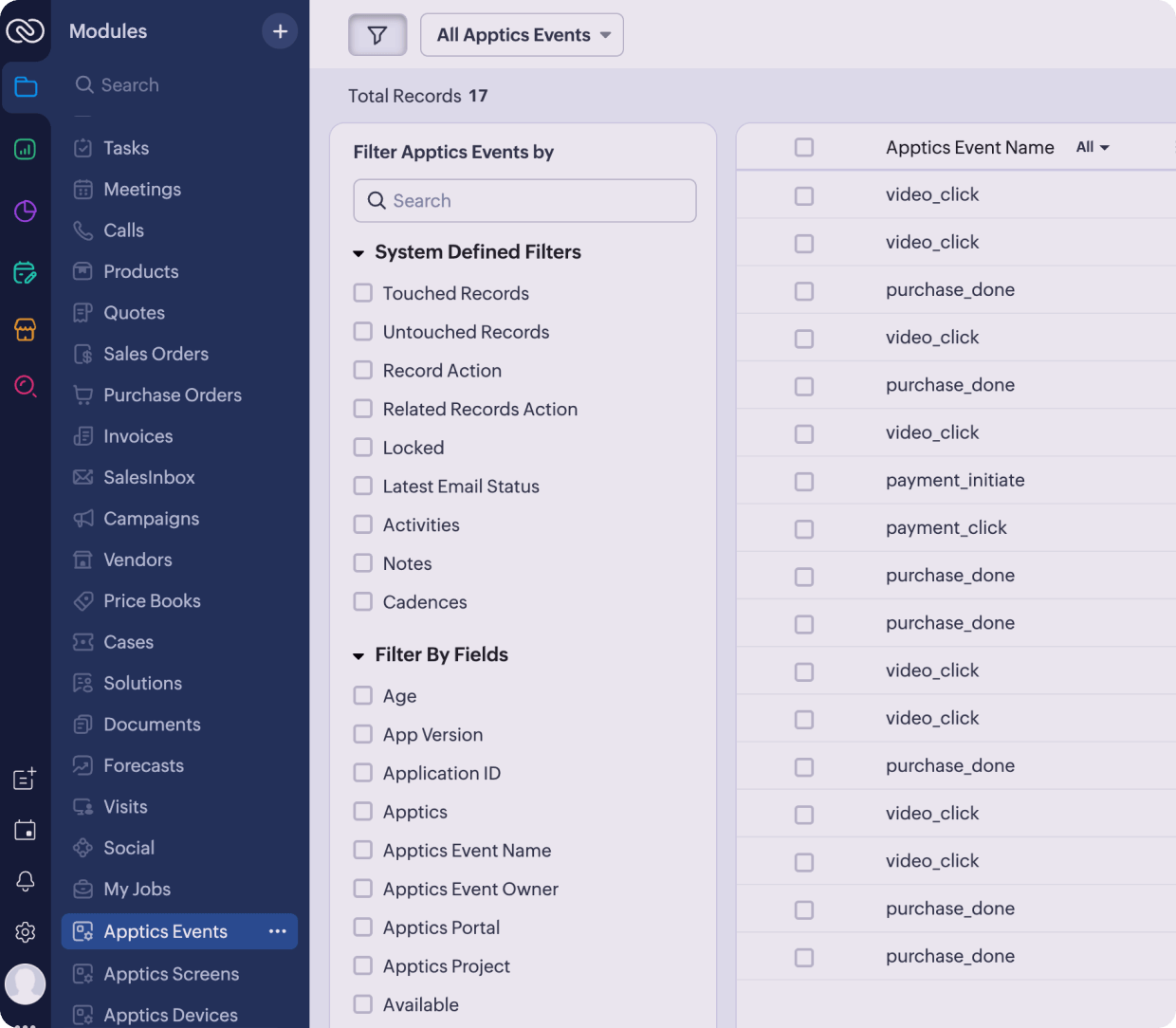Open the Reports icon in left rail
Screen dimensions: 1176x1028
[26, 149]
